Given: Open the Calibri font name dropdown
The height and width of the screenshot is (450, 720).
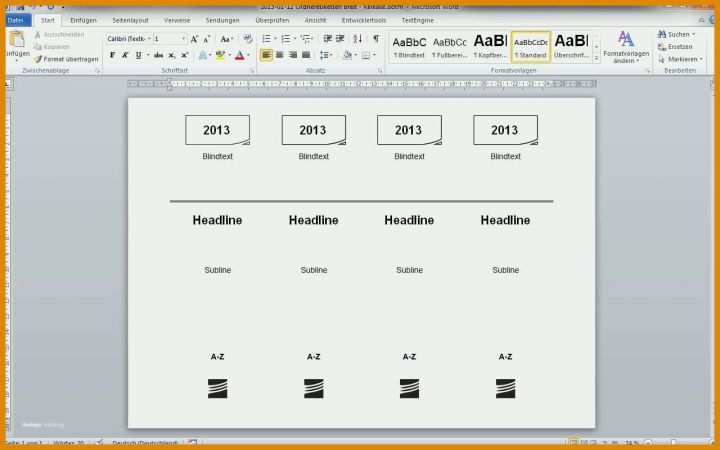Looking at the screenshot, I should 149,39.
